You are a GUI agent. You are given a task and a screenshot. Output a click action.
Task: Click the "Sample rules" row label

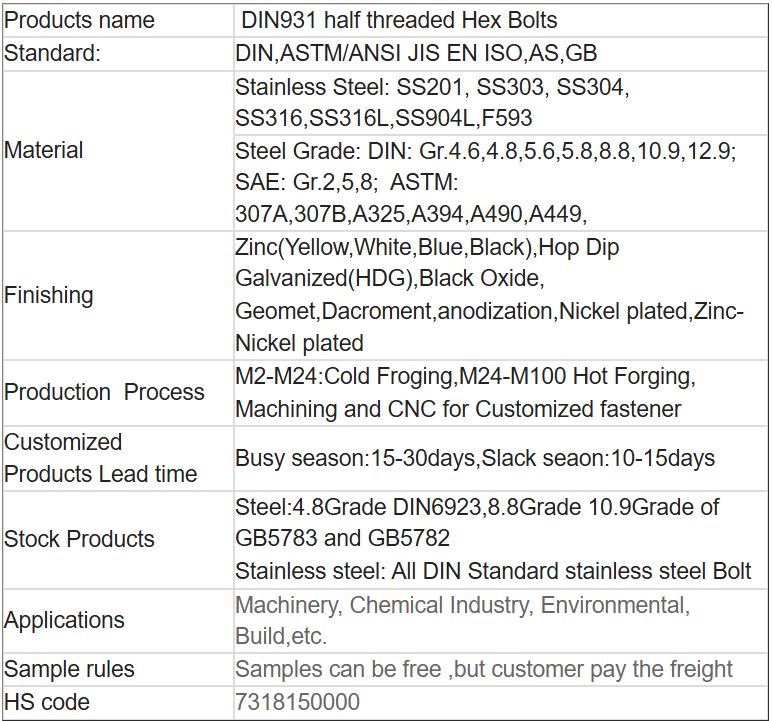pos(69,669)
